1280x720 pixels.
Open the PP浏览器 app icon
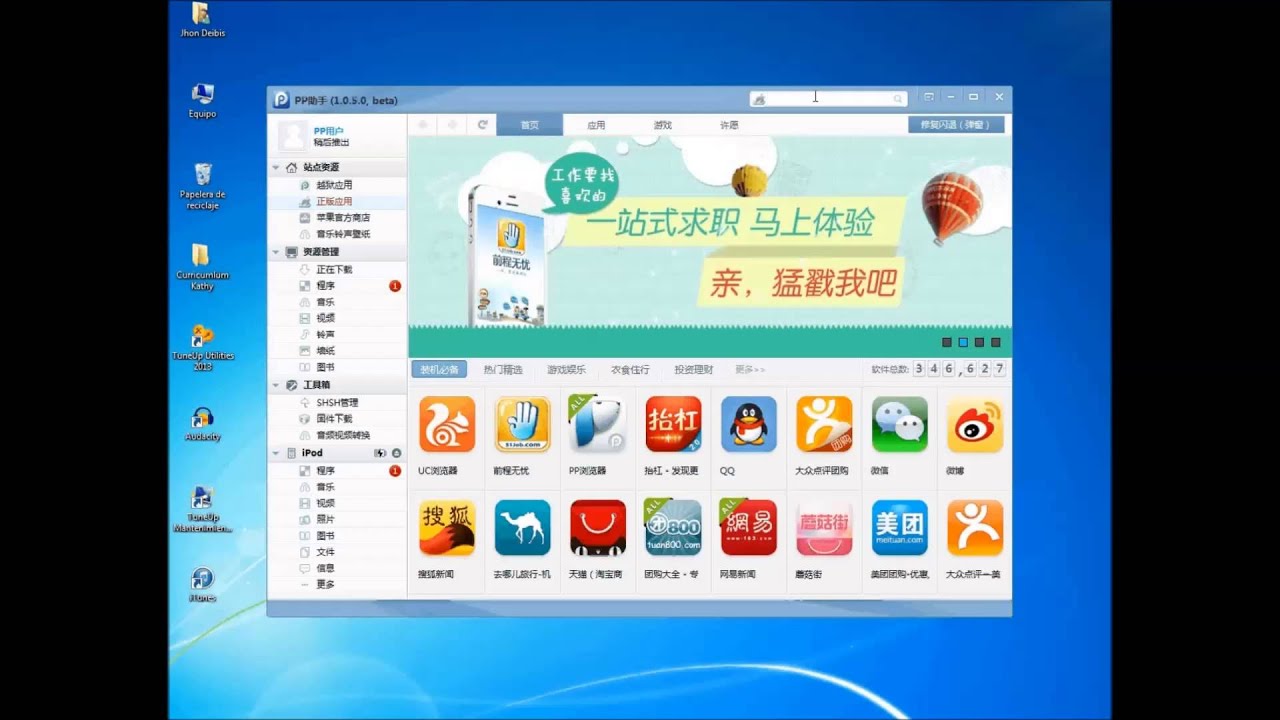pyautogui.click(x=597, y=425)
